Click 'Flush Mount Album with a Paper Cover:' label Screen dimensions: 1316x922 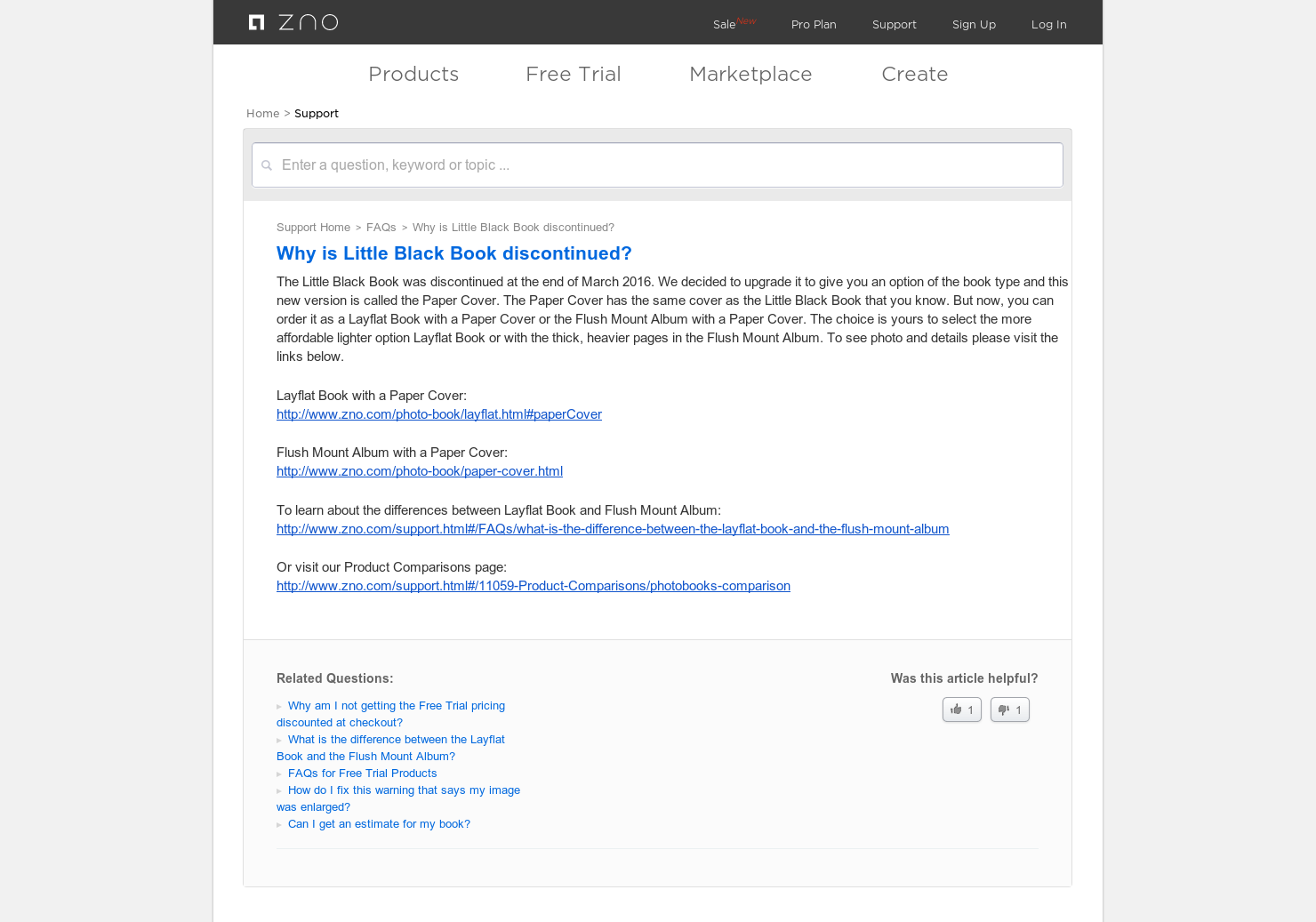pyautogui.click(x=392, y=453)
